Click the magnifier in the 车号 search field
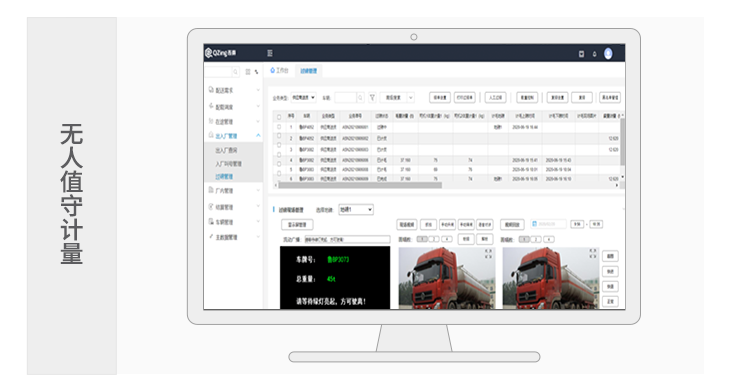Screen dimensions: 734x388 (x=360, y=97)
